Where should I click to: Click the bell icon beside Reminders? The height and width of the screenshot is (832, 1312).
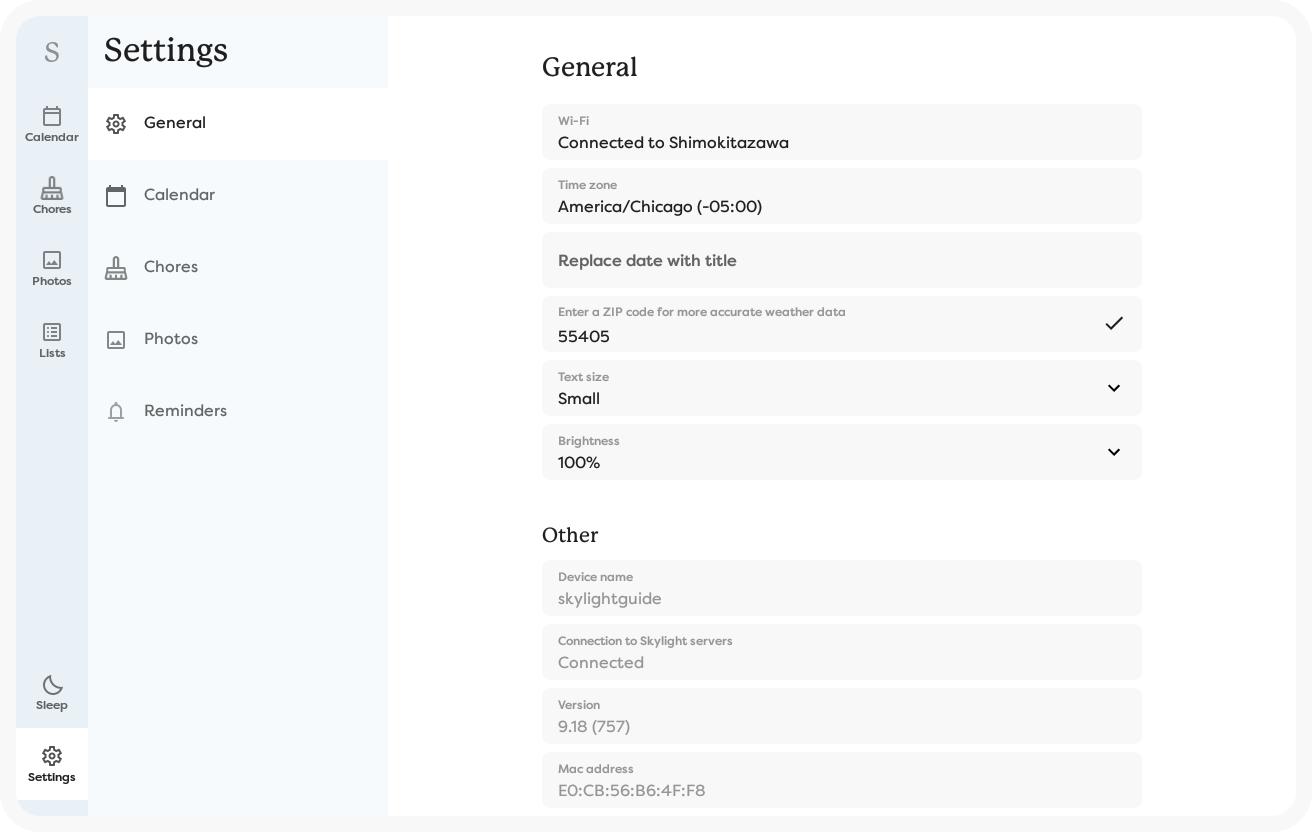116,411
